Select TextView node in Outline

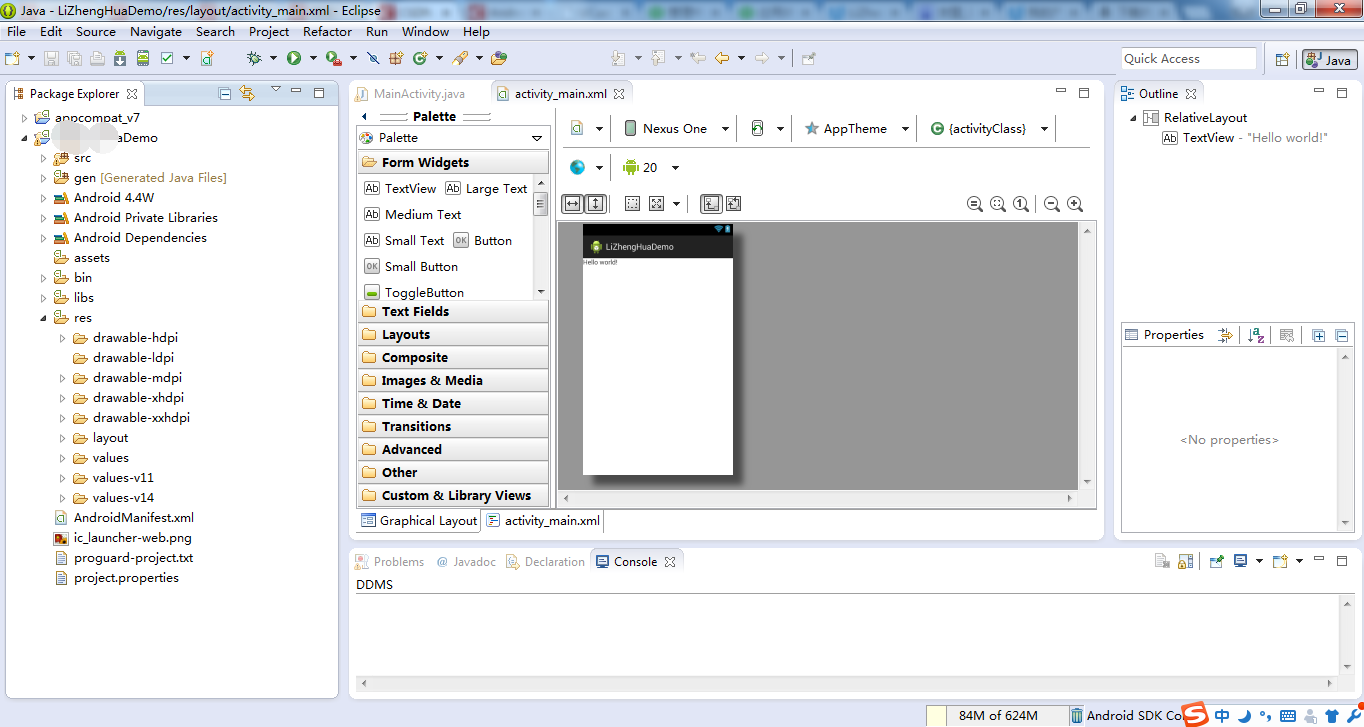coord(1245,138)
